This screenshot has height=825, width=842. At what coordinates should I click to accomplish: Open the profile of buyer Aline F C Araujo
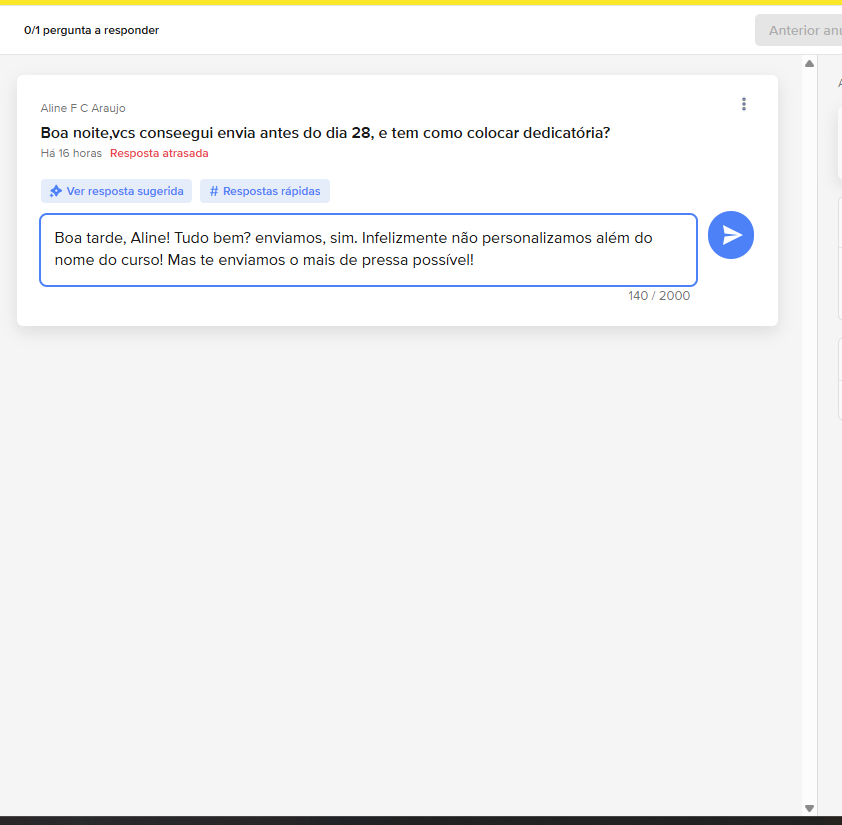click(83, 108)
